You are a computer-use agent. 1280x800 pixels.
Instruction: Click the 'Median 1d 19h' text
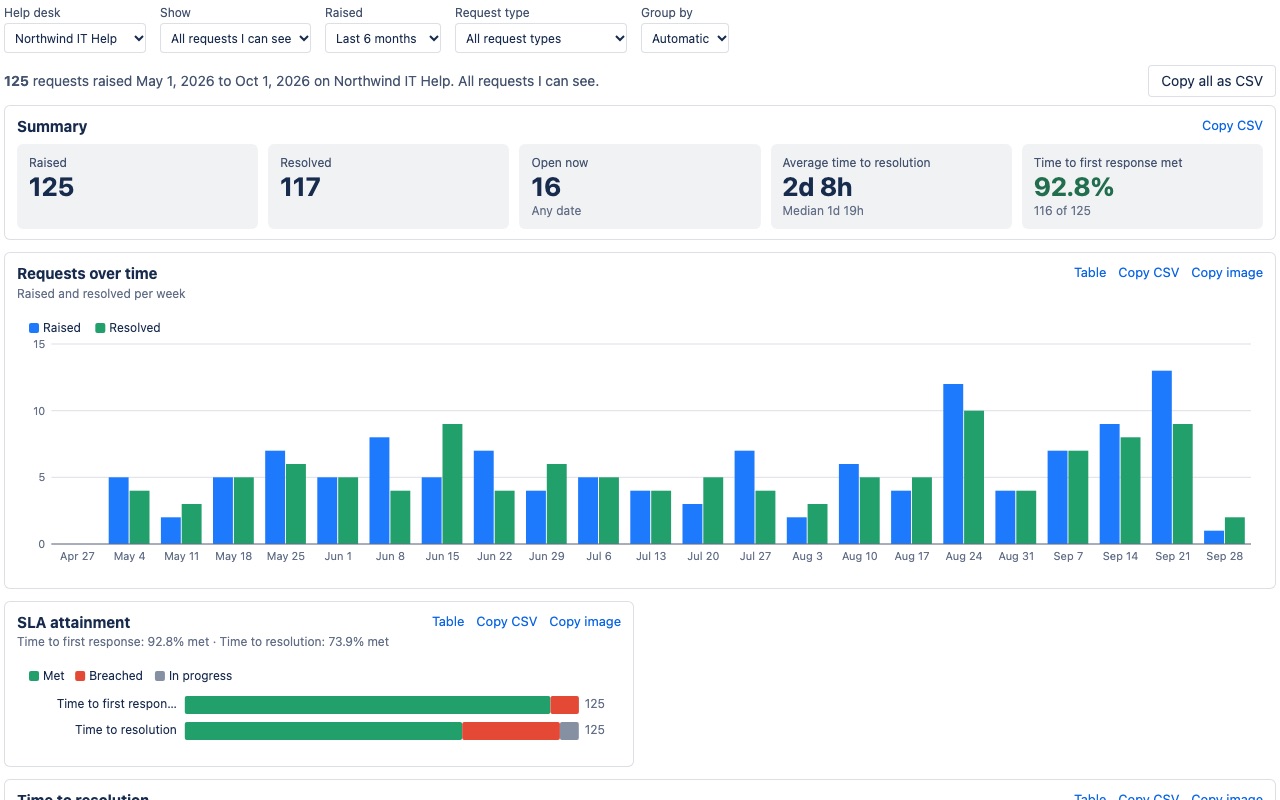(823, 211)
